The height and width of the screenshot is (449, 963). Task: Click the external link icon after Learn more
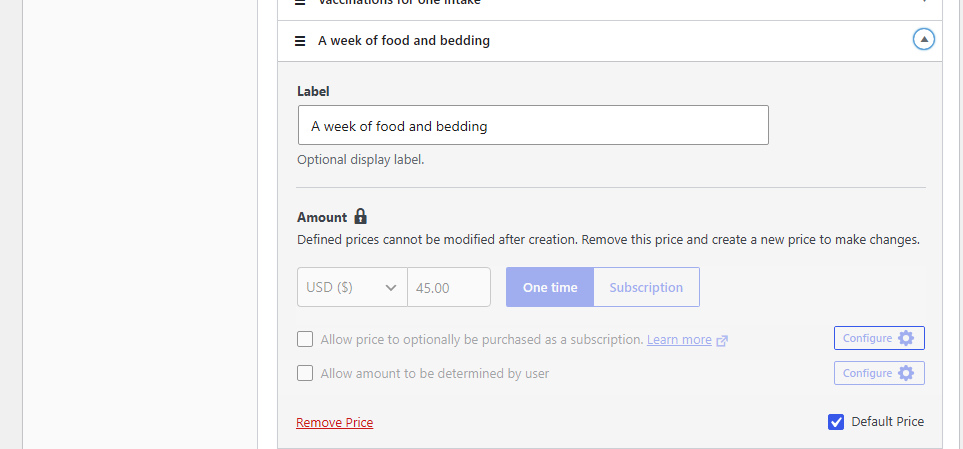pyautogui.click(x=722, y=340)
